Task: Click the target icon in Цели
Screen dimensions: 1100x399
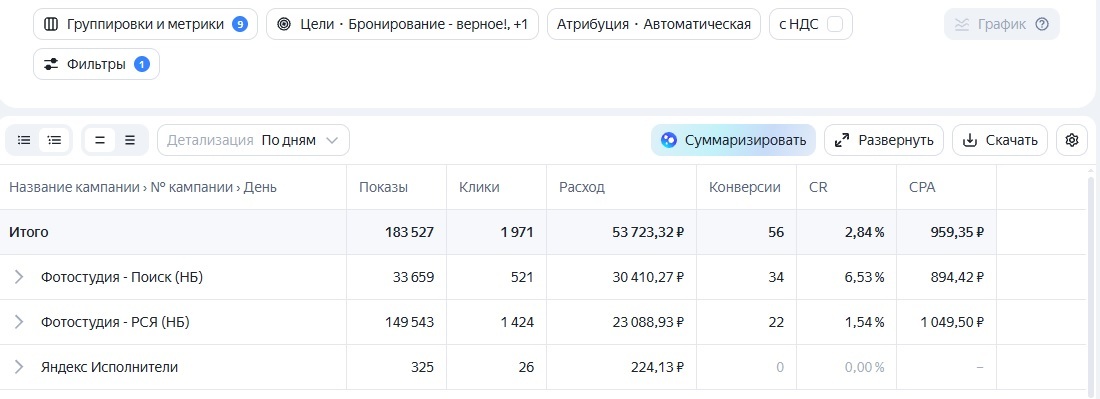Action: click(283, 25)
